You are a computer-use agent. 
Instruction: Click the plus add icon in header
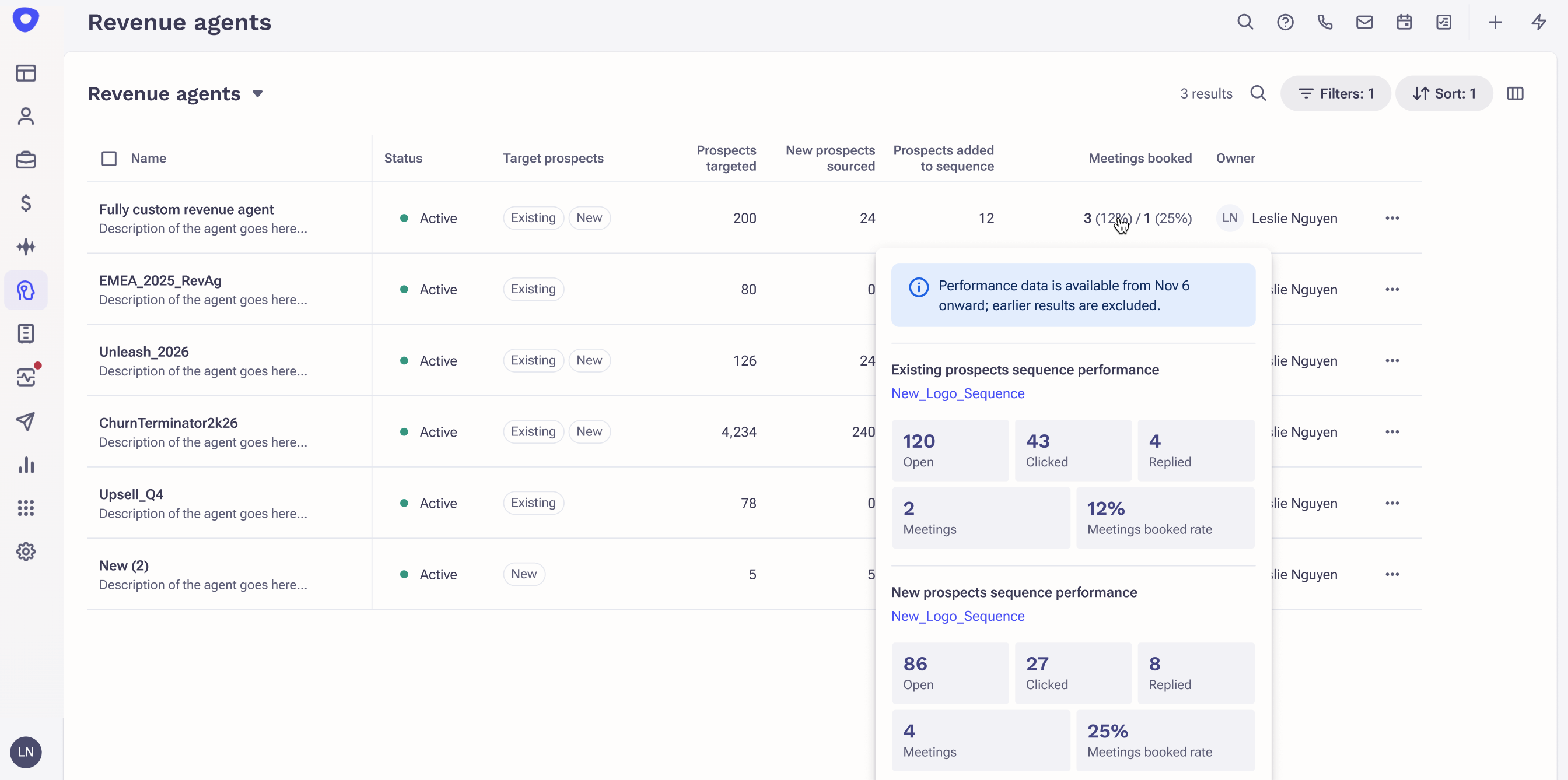click(1495, 23)
